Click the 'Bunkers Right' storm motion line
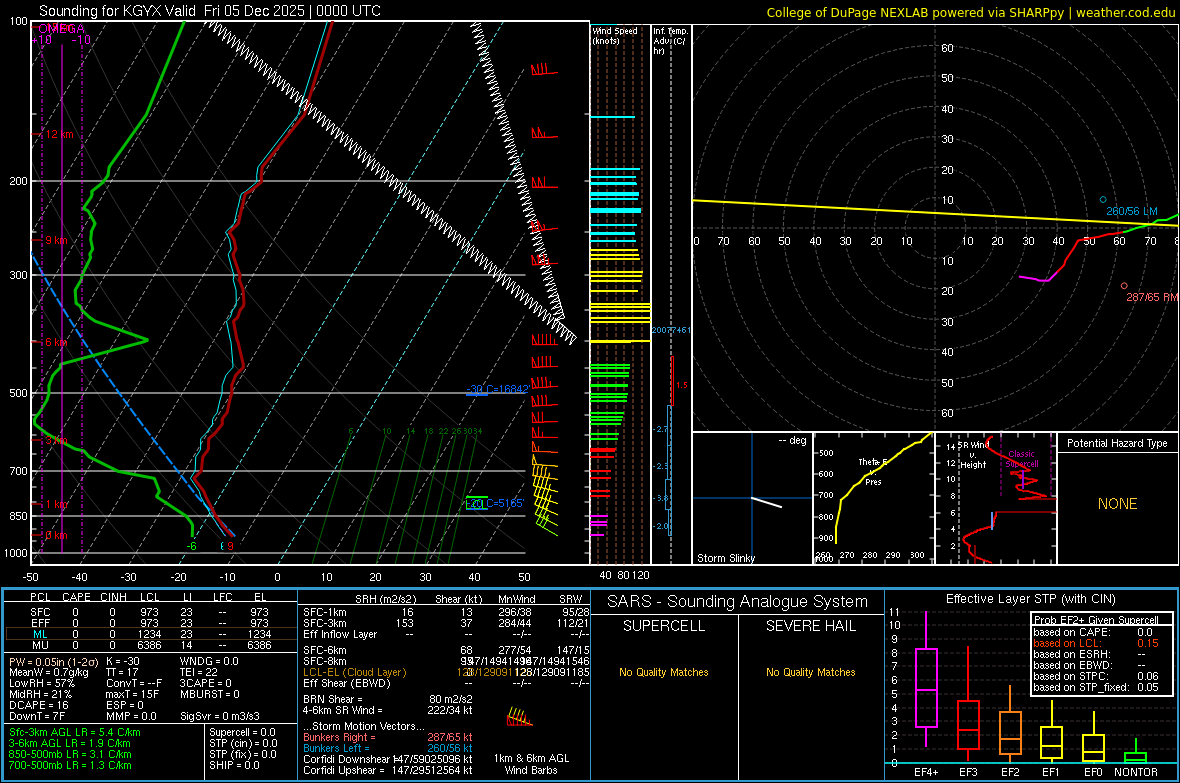 tap(388, 738)
